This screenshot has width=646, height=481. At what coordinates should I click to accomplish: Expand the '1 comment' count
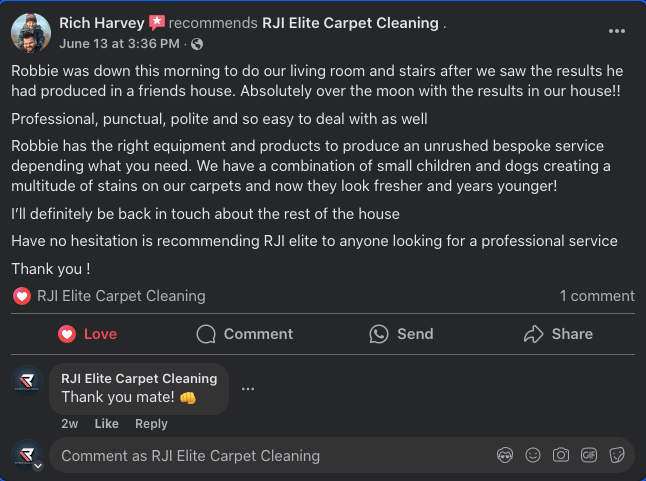597,296
